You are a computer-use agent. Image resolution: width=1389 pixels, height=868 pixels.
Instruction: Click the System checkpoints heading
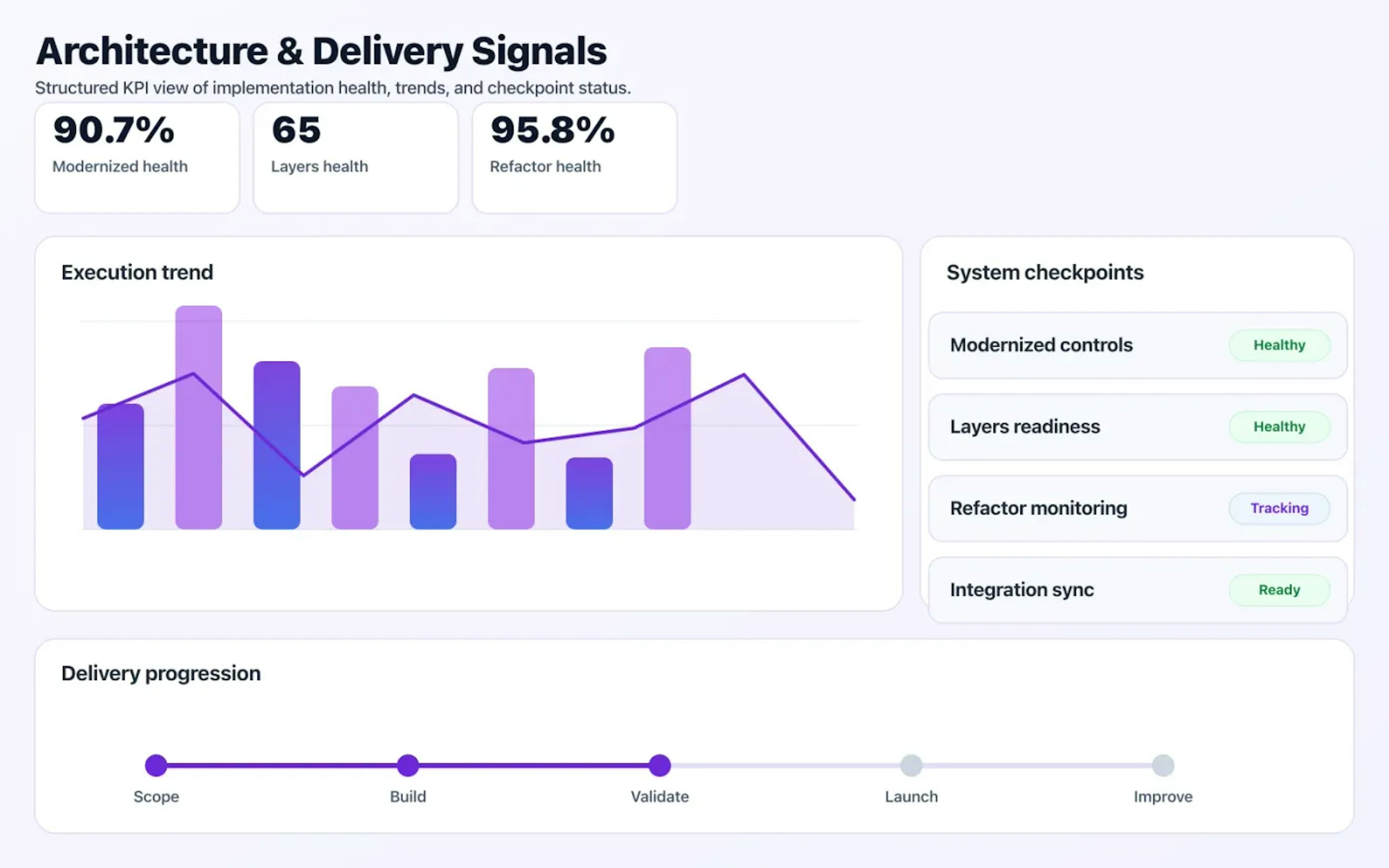[x=1045, y=272]
